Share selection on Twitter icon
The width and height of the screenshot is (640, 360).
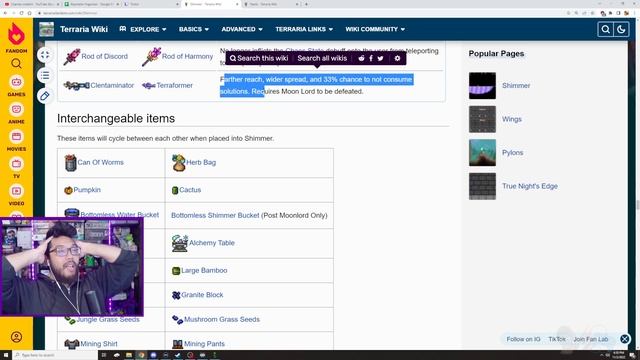tap(380, 58)
